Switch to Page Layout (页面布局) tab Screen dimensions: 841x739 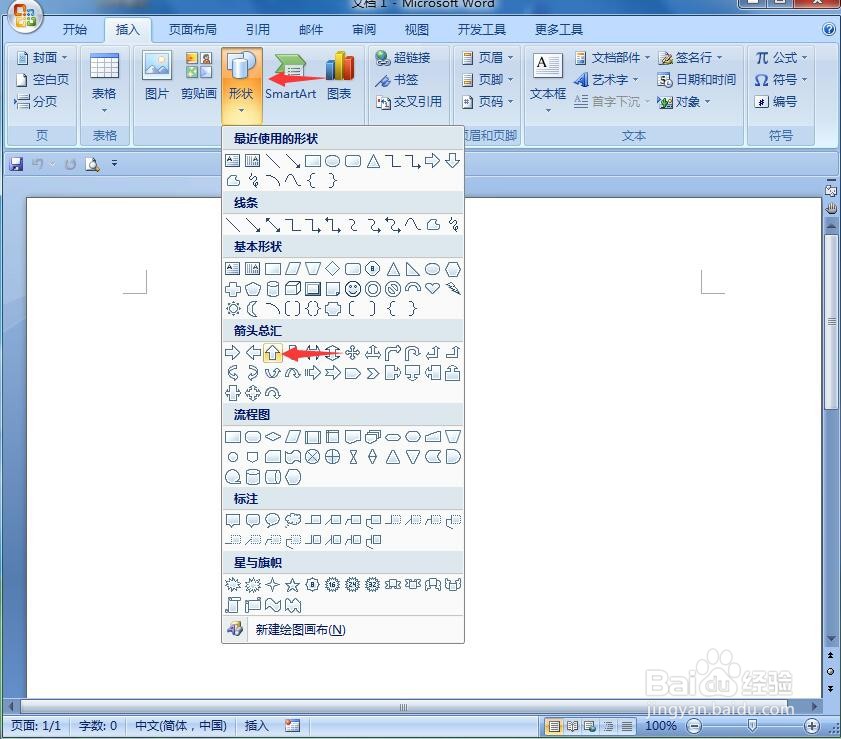click(193, 29)
